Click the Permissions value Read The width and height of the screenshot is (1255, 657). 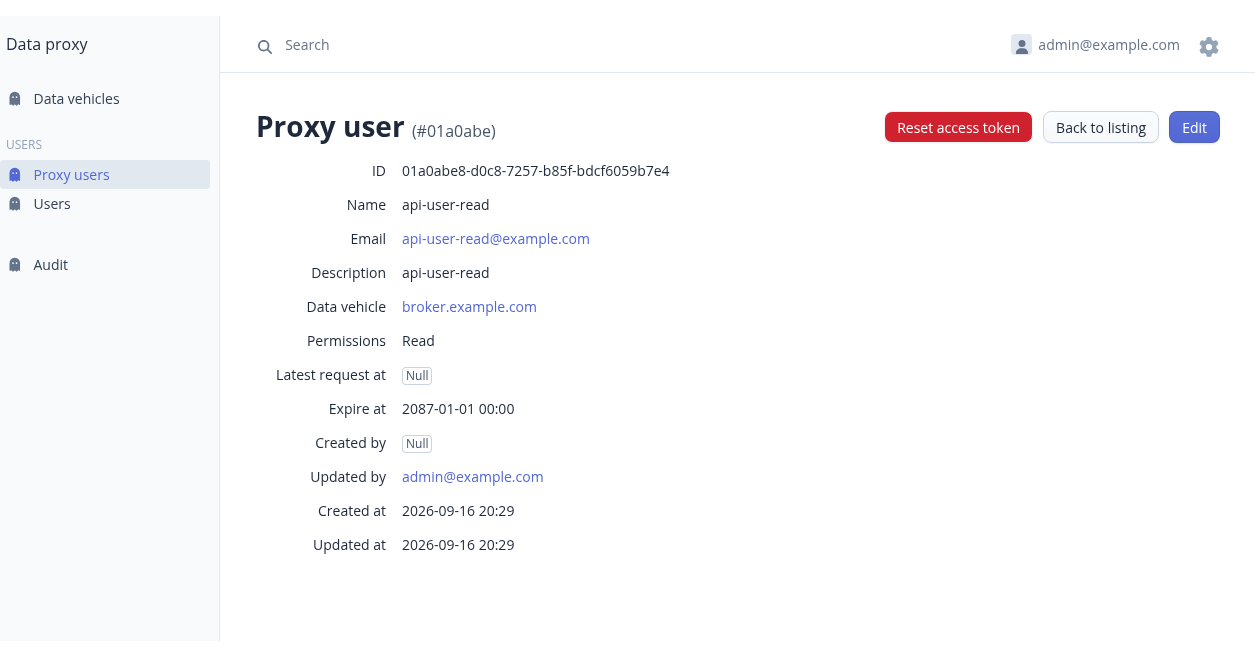[418, 341]
